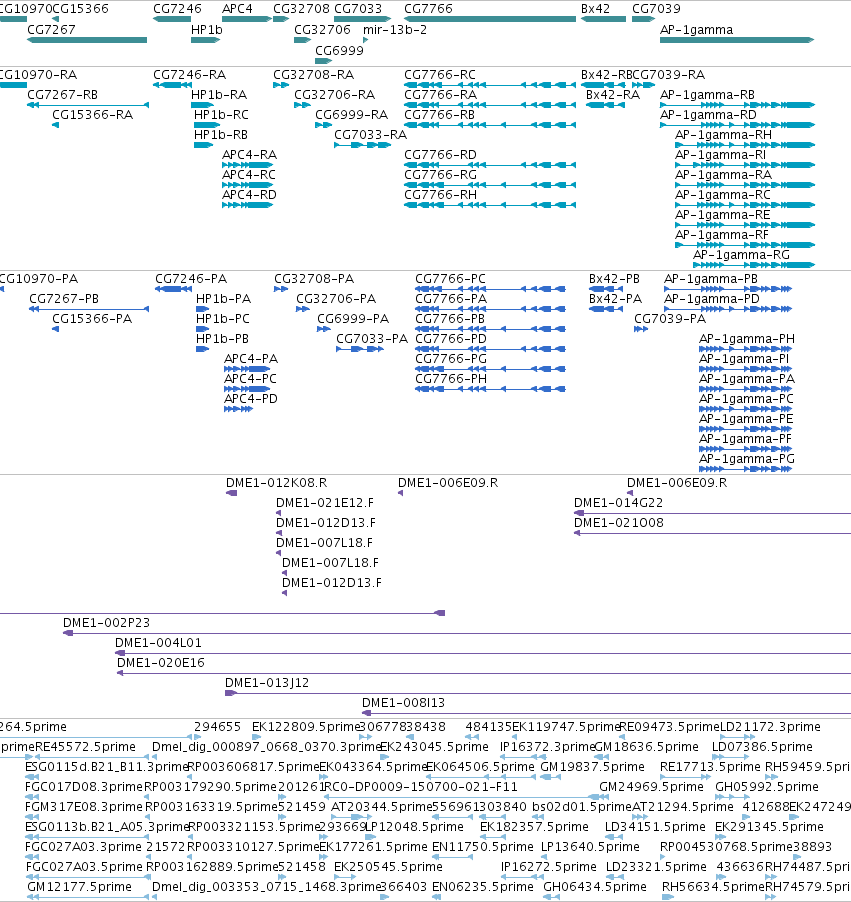Open transcript CG7766-RH

click(x=440, y=195)
